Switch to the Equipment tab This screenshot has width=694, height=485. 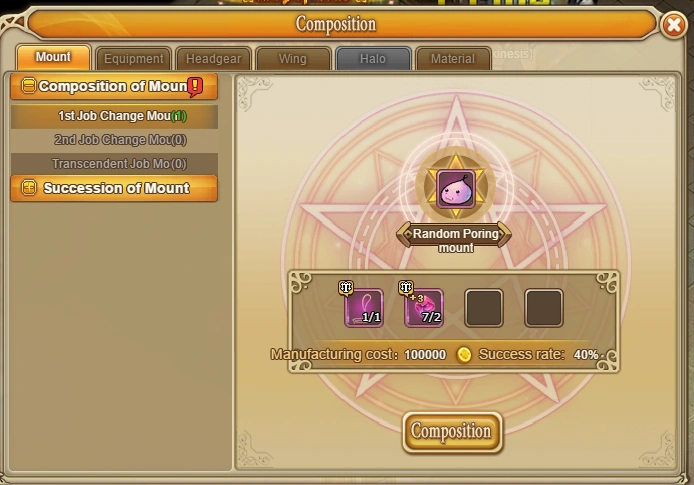coord(133,59)
